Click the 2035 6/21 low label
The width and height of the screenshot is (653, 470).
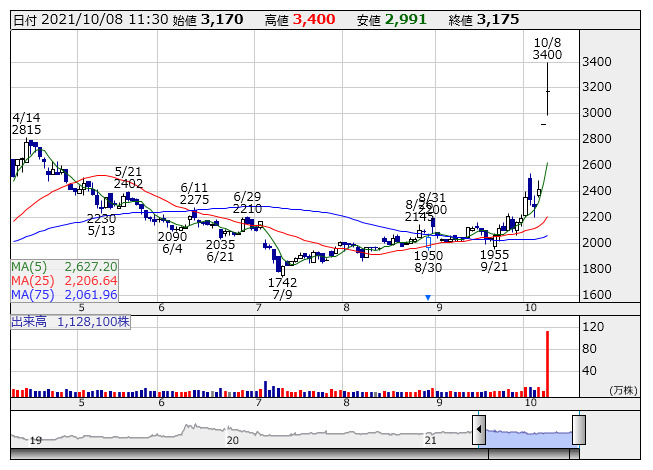tap(220, 251)
